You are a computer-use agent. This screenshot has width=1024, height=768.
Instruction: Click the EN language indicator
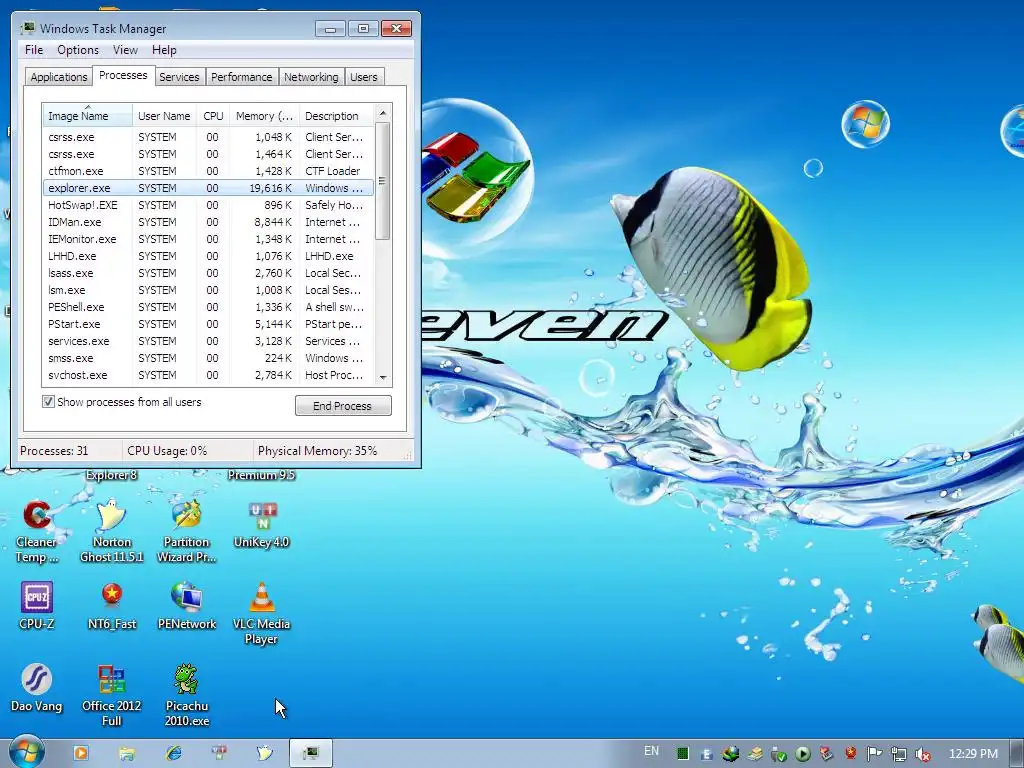coord(651,751)
